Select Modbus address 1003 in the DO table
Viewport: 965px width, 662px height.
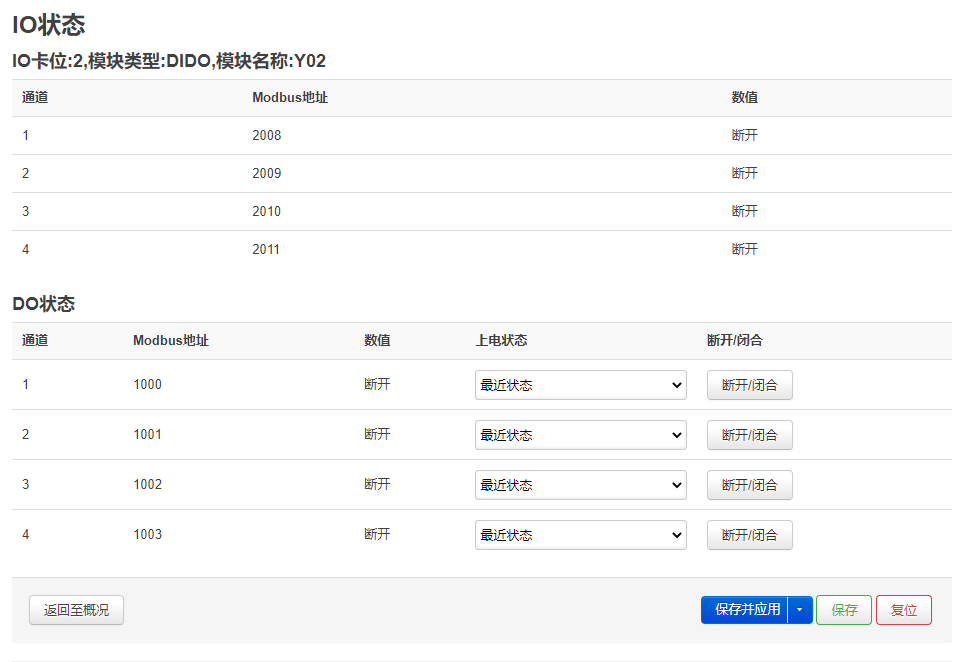point(148,534)
